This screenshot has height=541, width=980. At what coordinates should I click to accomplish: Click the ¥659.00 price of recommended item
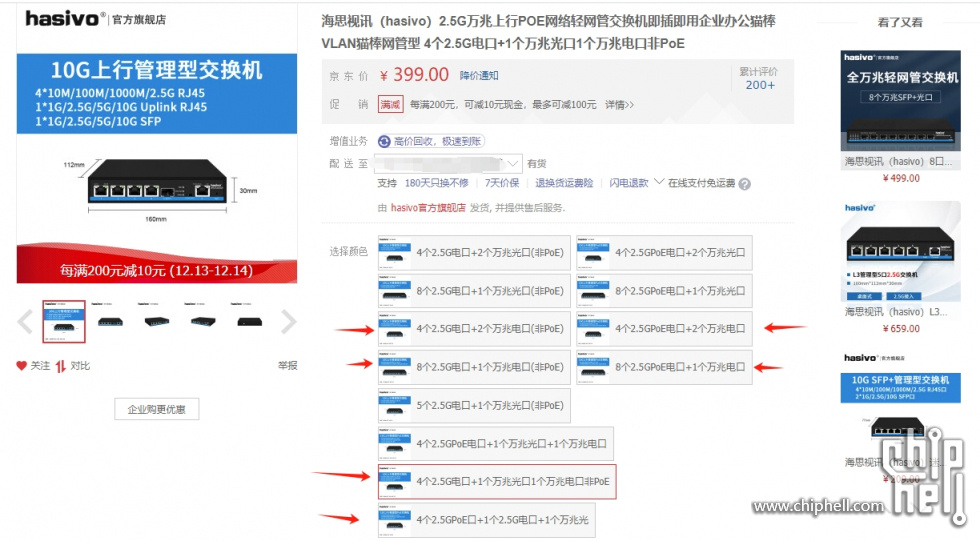(x=901, y=329)
